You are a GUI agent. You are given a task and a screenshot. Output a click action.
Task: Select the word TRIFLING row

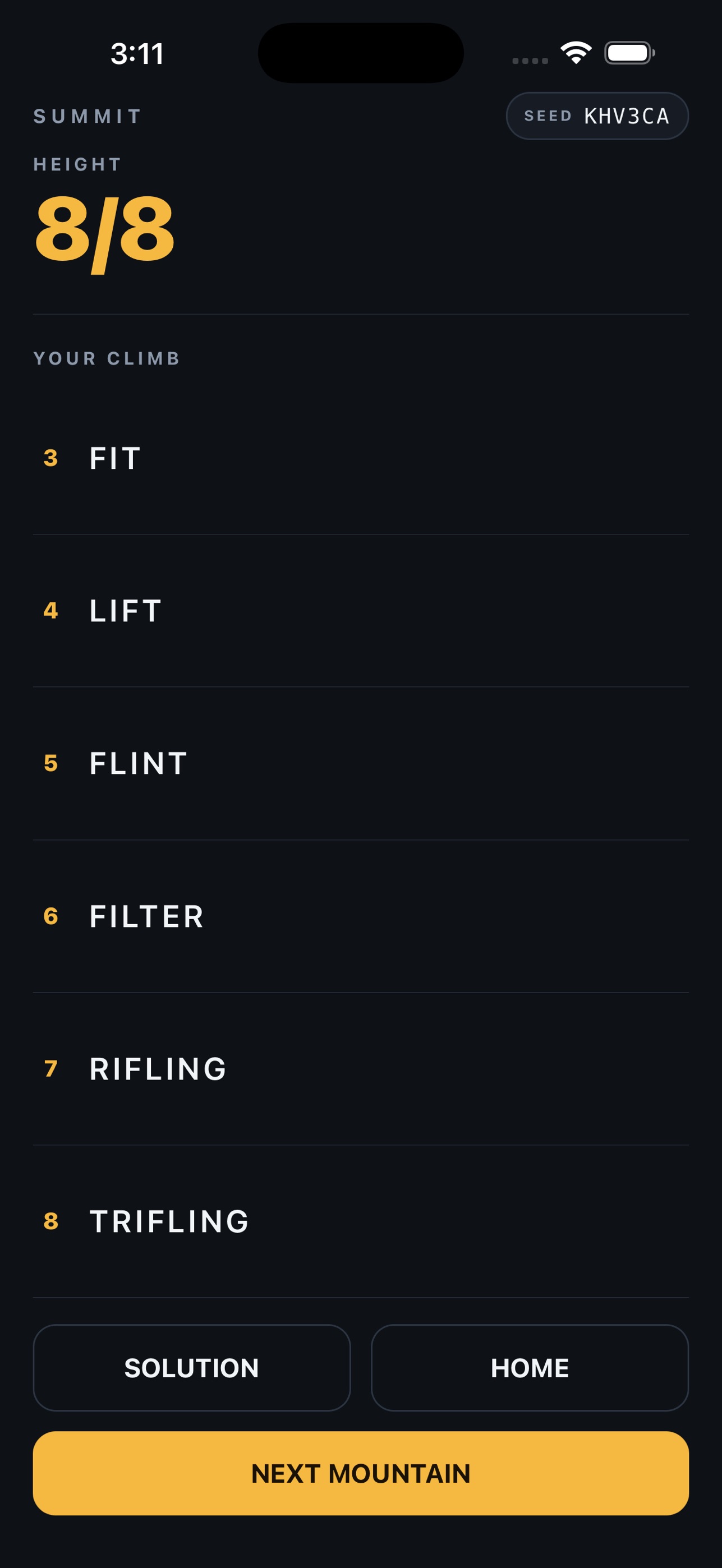tap(361, 1221)
